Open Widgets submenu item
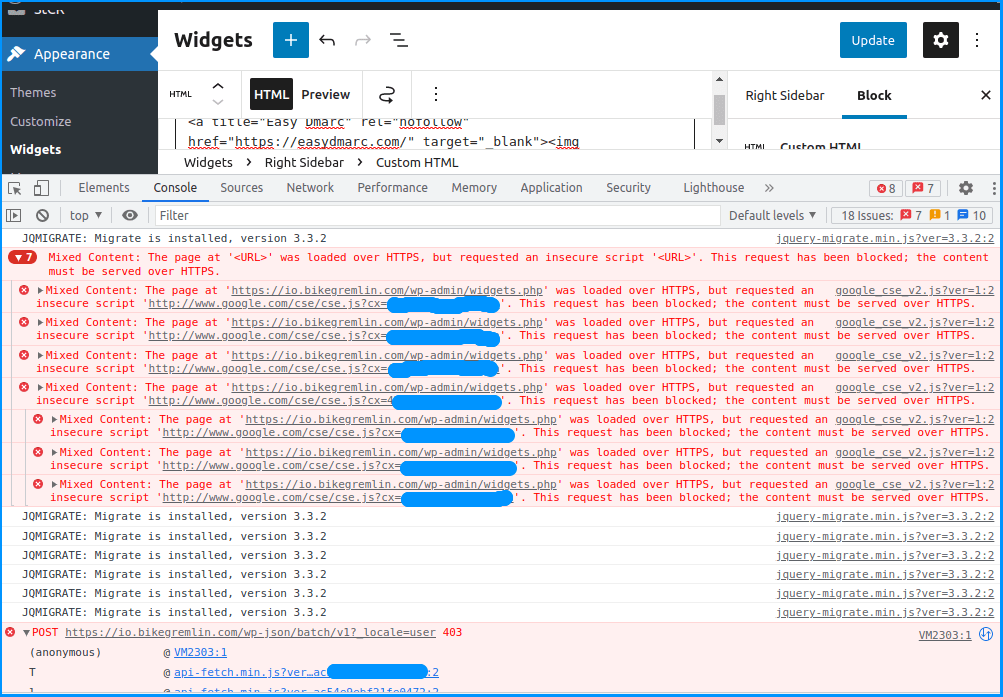 36,150
